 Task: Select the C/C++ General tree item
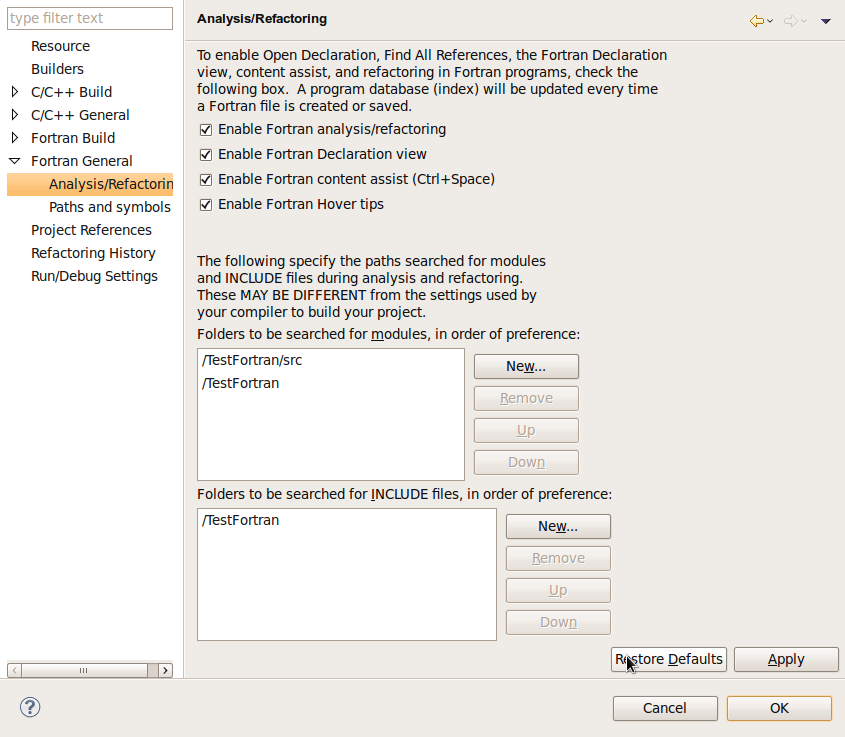[80, 115]
